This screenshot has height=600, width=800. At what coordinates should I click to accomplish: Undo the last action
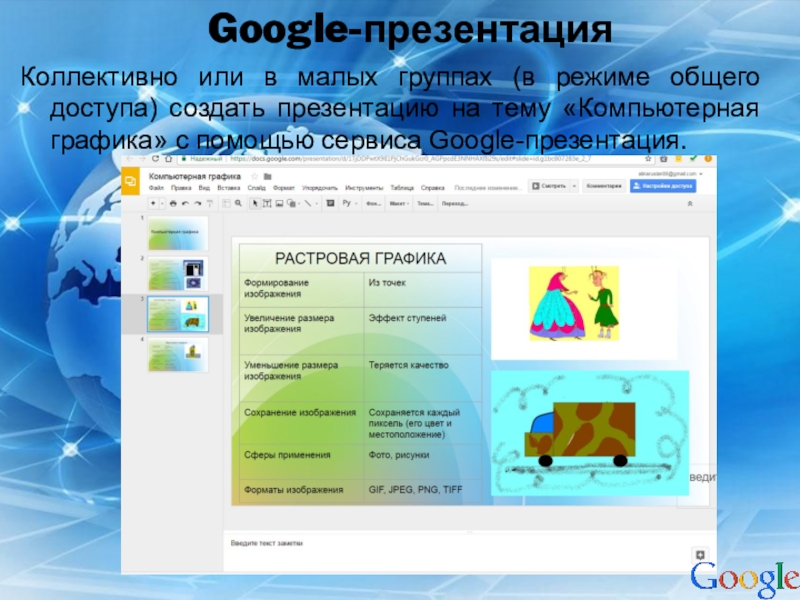point(185,203)
